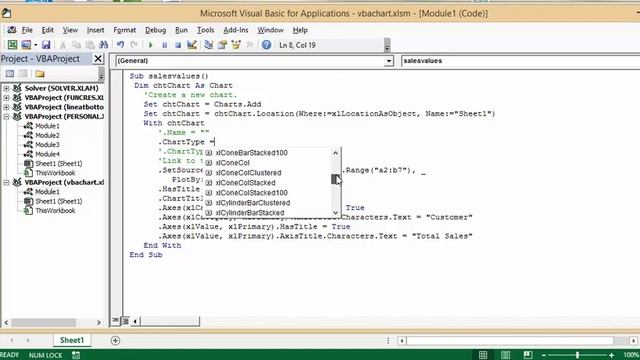Toggle Folders icon in Project panel
640x360 pixels.
pos(40,74)
